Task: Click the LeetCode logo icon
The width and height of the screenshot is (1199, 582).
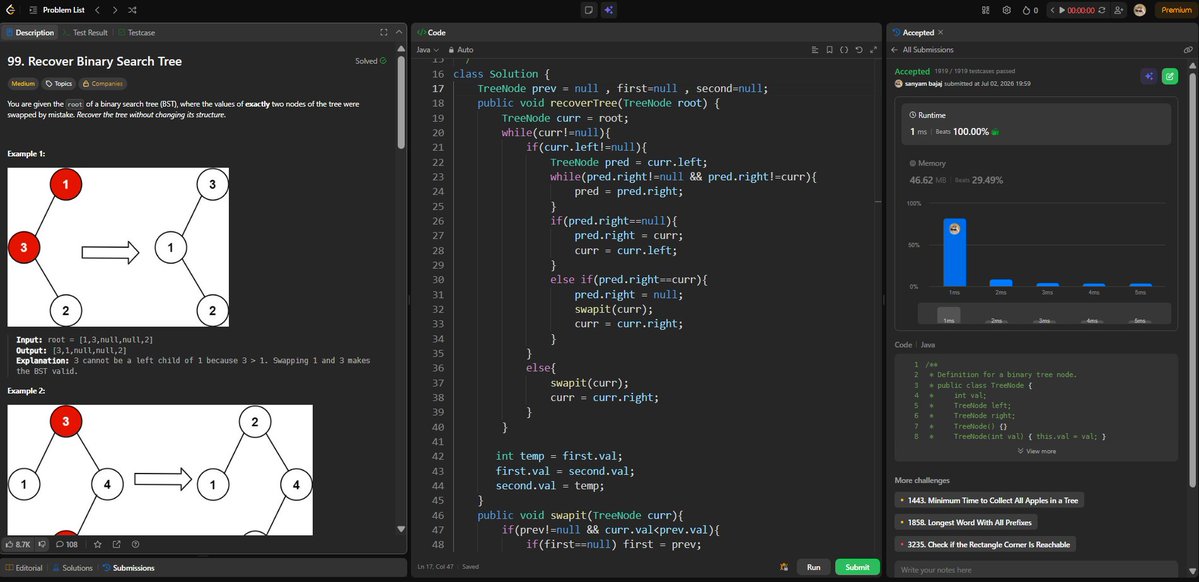Action: pos(10,10)
